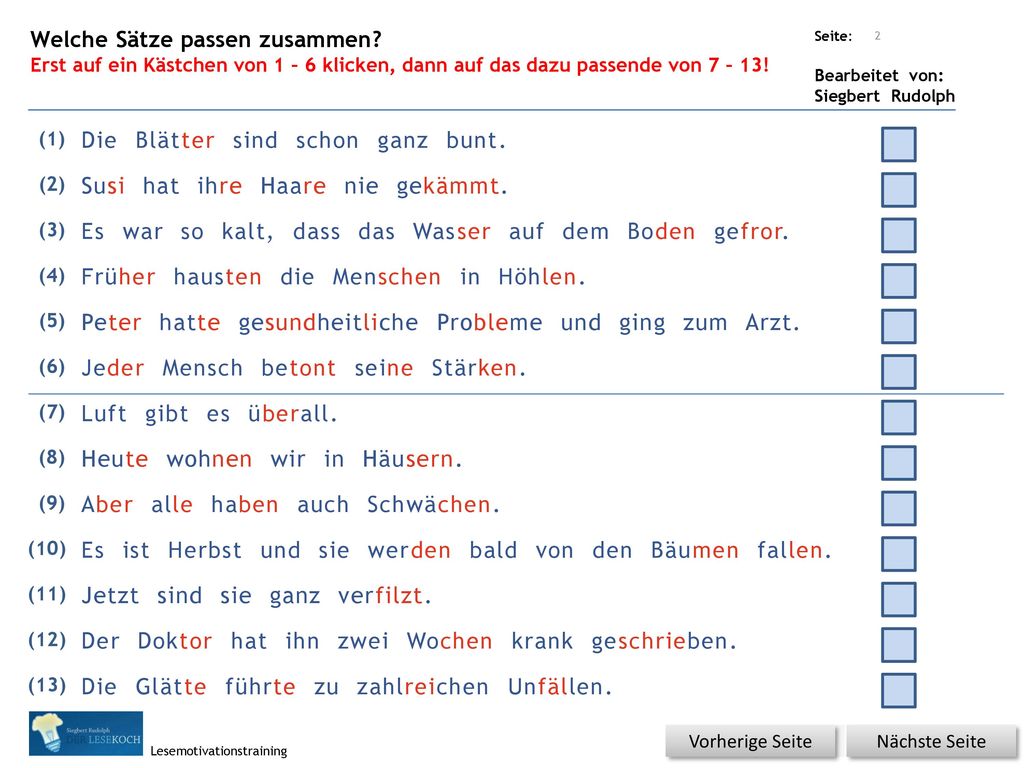Check the box beside sentence 5 about Peter

[x=899, y=327]
